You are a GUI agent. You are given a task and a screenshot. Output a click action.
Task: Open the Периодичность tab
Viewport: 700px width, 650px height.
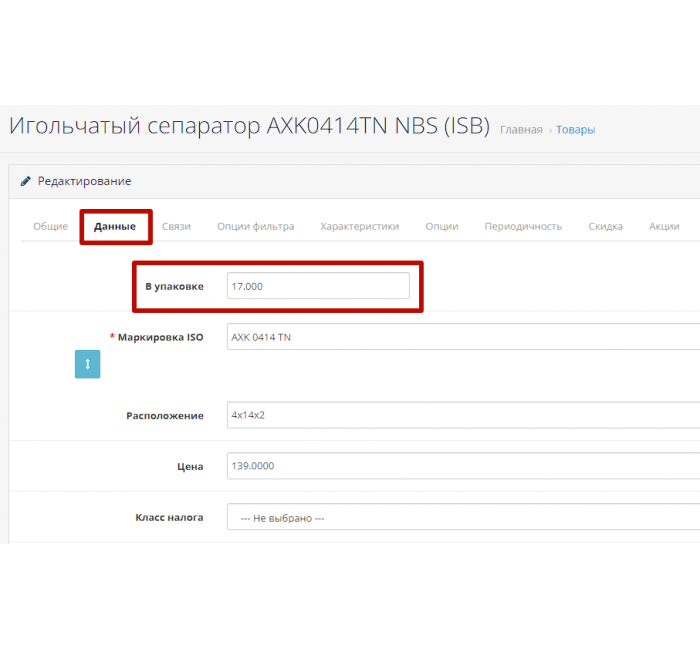(x=523, y=226)
